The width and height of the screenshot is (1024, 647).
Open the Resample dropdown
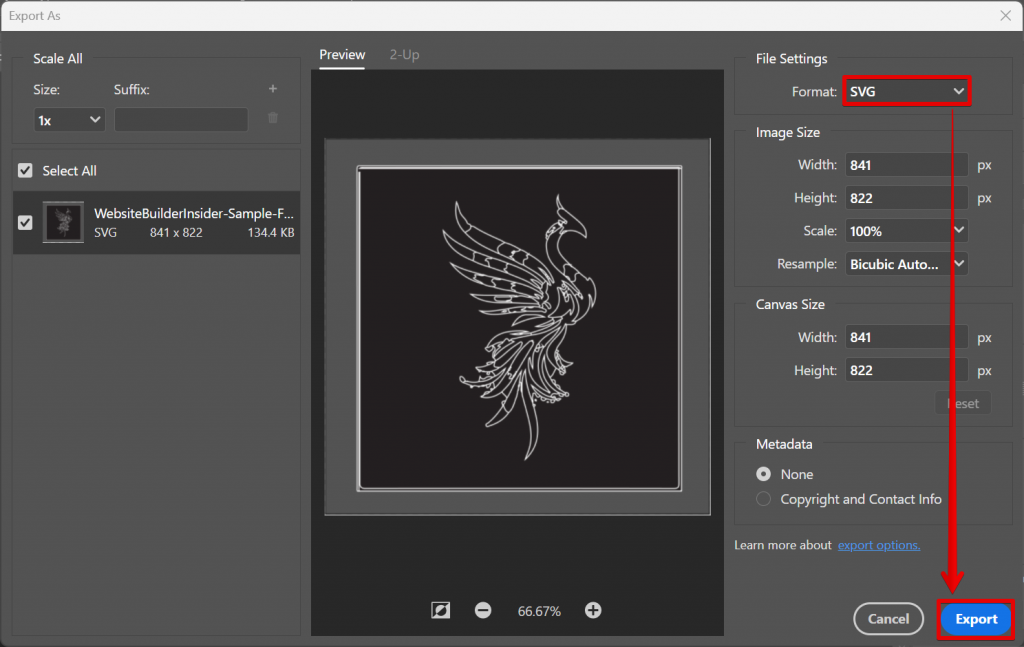tap(906, 264)
